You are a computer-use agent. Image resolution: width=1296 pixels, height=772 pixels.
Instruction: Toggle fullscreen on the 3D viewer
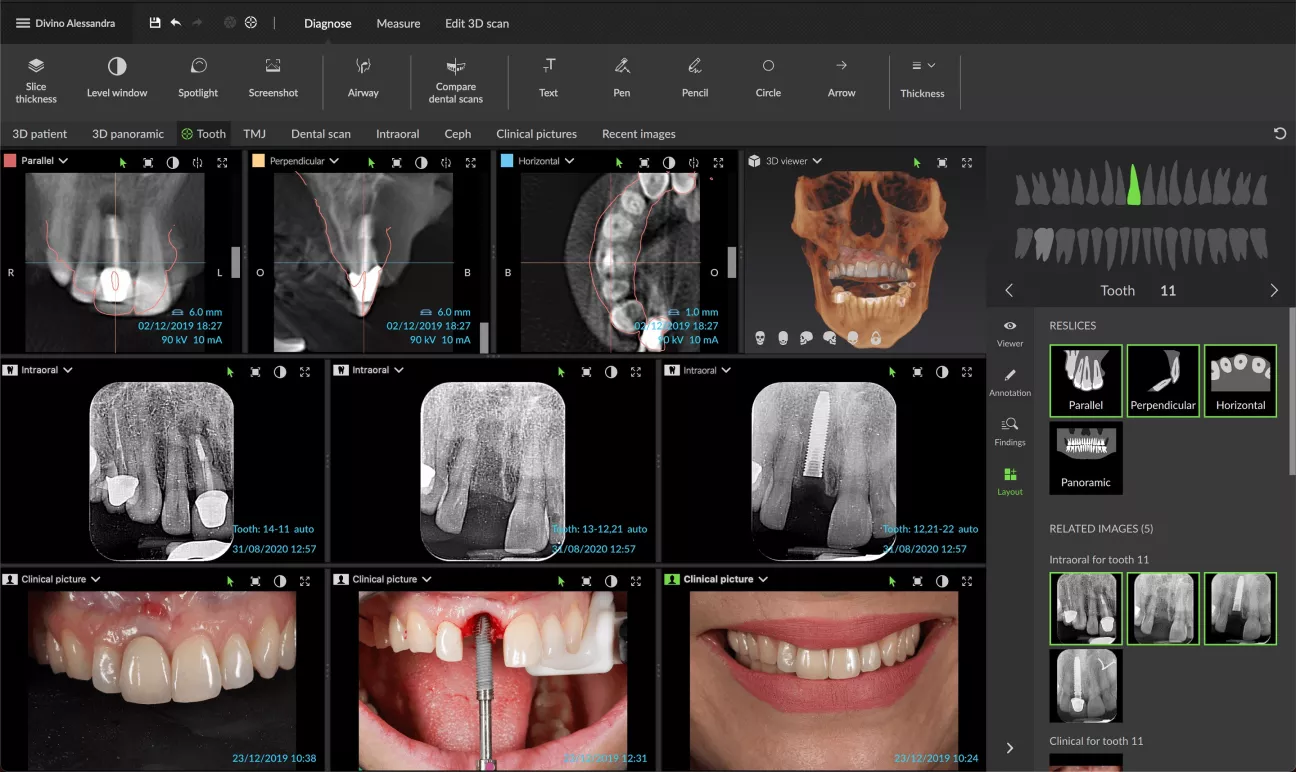pos(966,160)
